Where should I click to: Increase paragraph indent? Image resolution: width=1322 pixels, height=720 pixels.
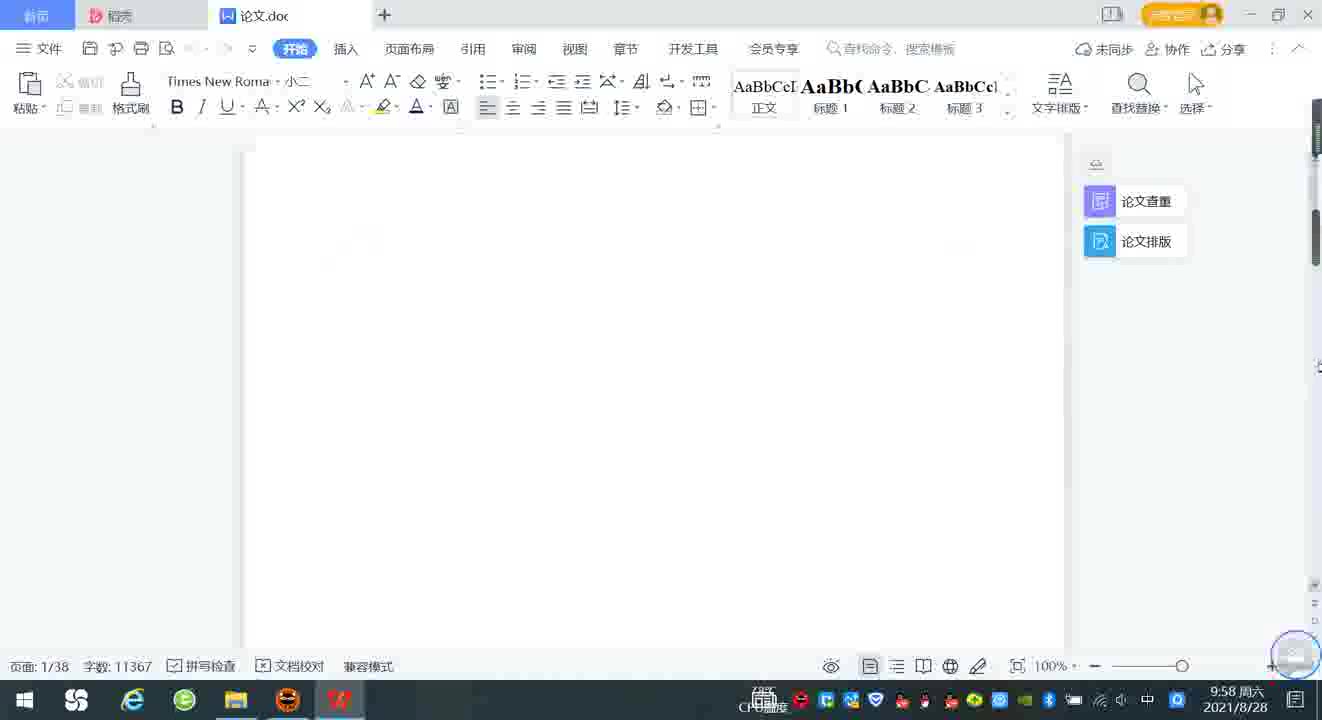(583, 81)
